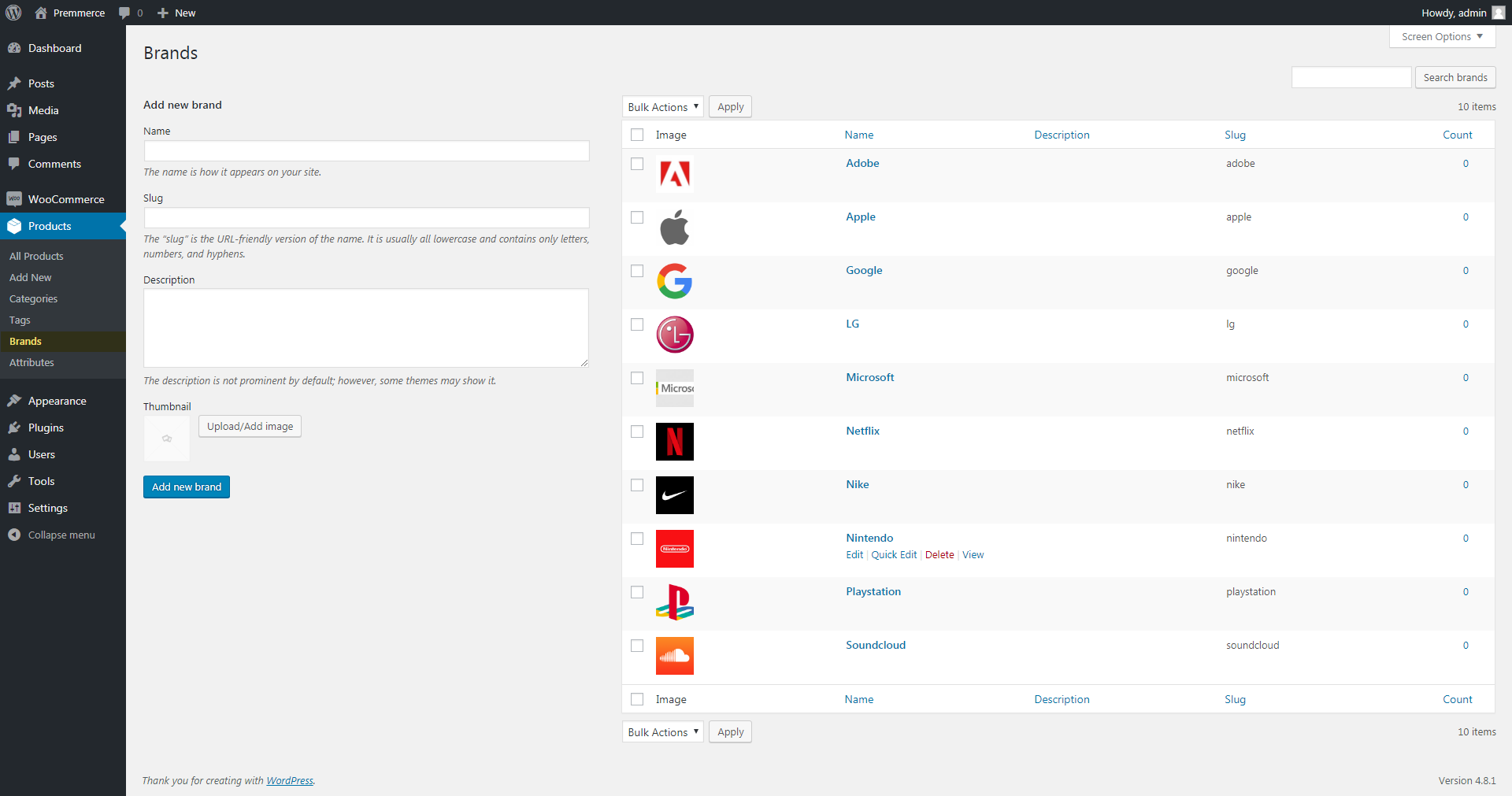
Task: Open the admin user avatar
Action: (x=1499, y=13)
